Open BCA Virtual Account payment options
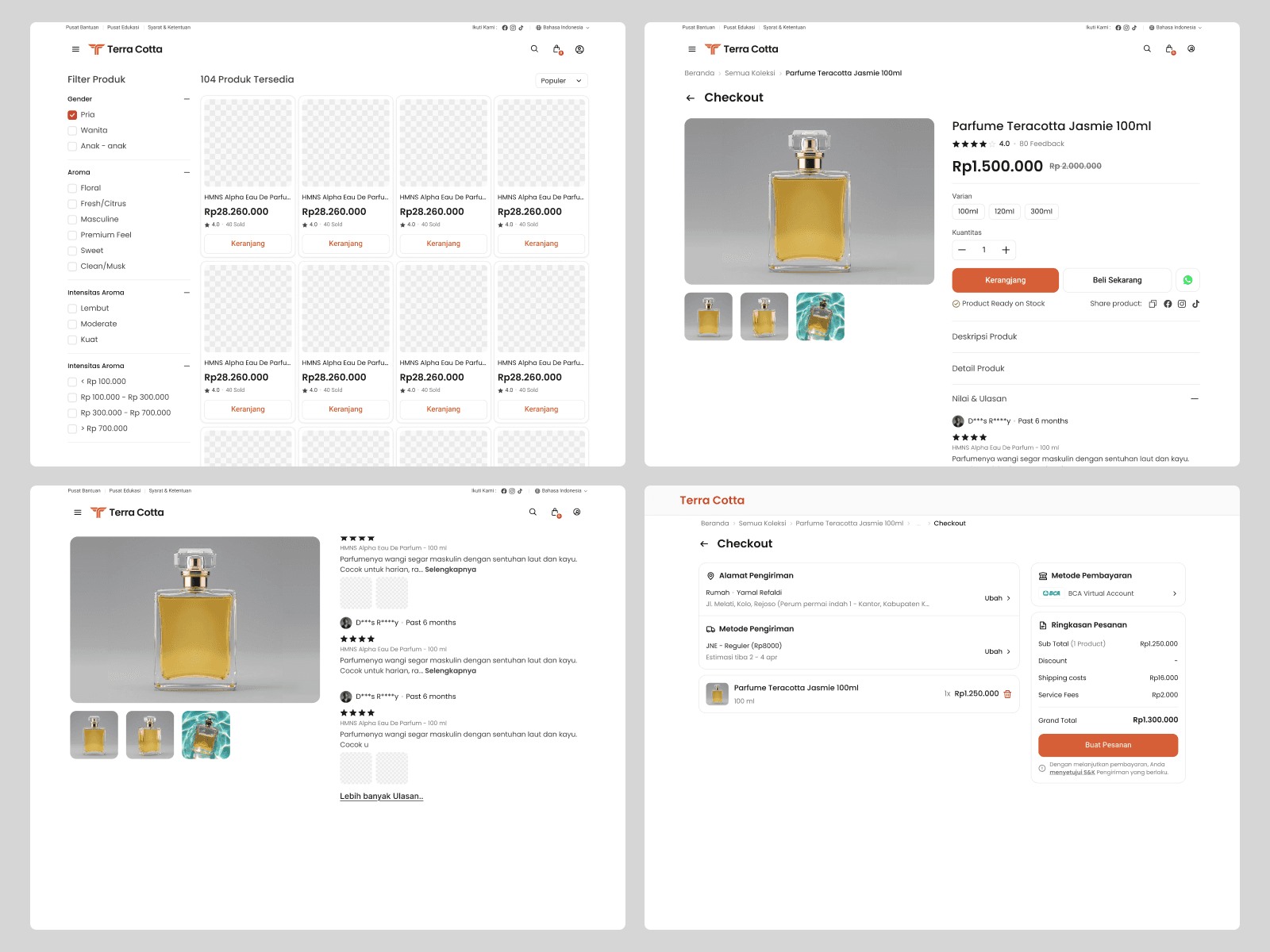 coord(1108,593)
